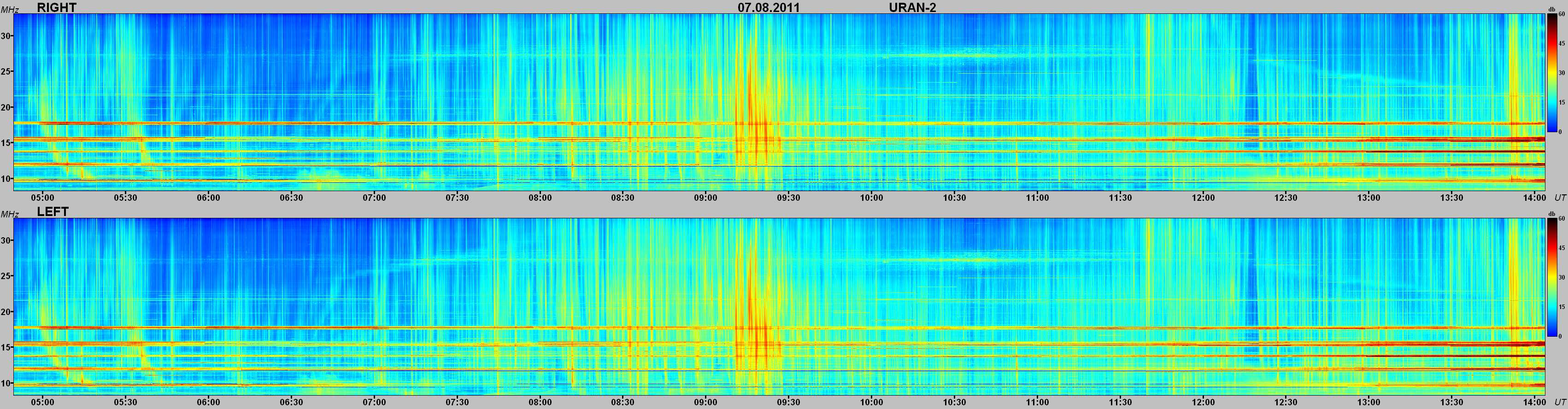This screenshot has height=409, width=1568.
Task: Click the UT axis unit under LEFT panel
Action: pos(1560,402)
